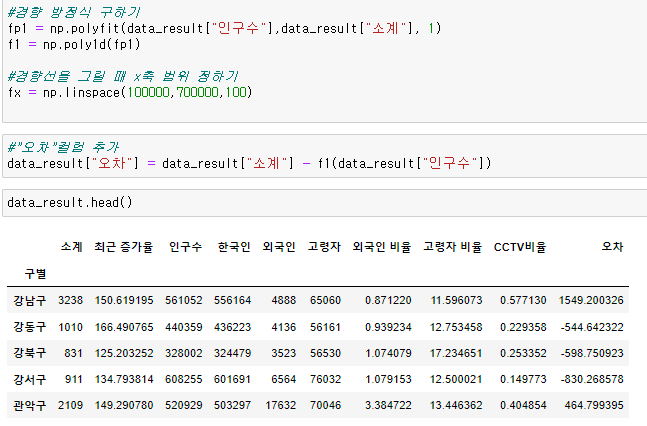647x426 pixels.
Task: Click the value 561052 in 인구수 column
Action: [184, 300]
